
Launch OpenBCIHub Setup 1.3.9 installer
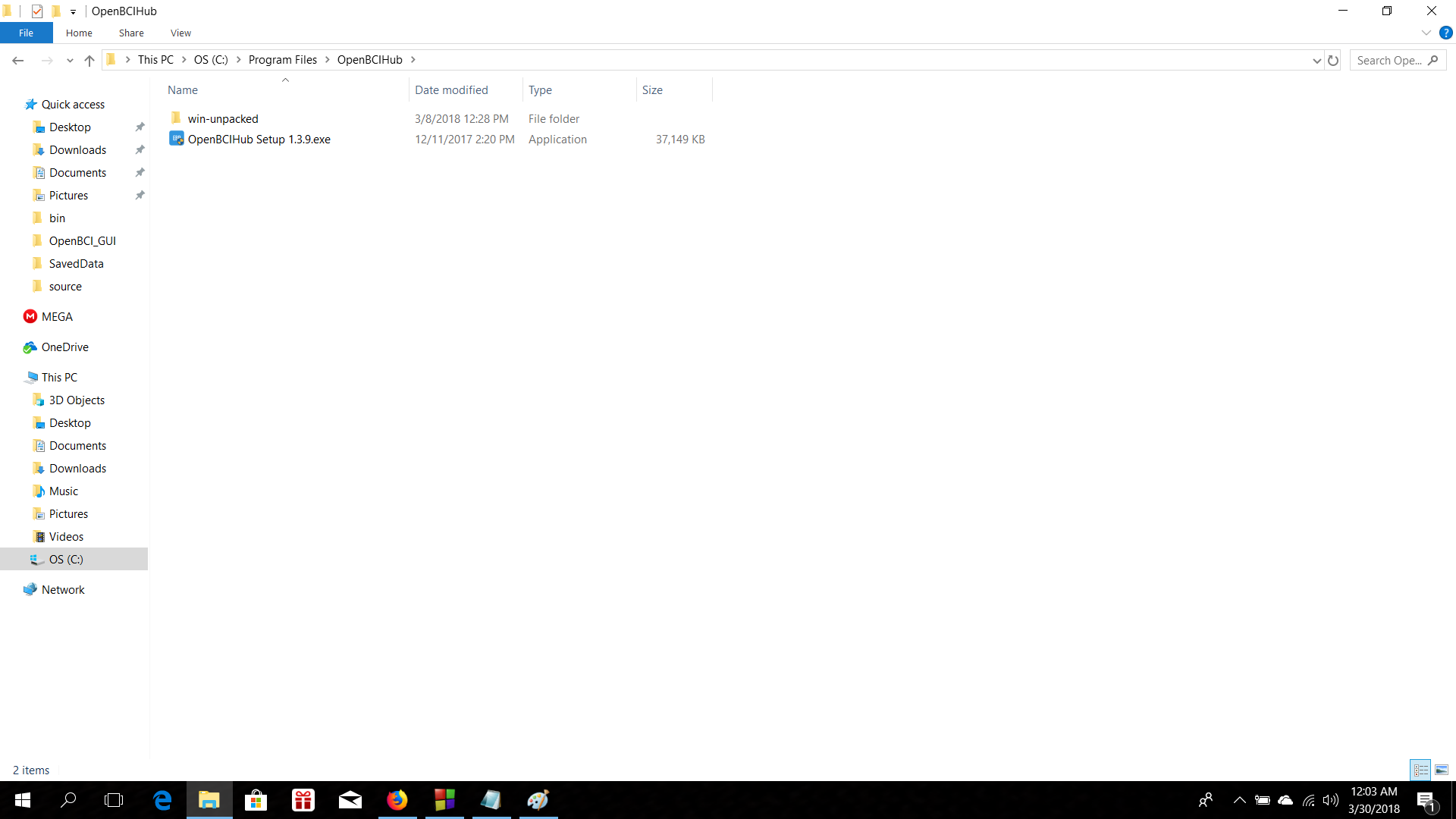259,139
